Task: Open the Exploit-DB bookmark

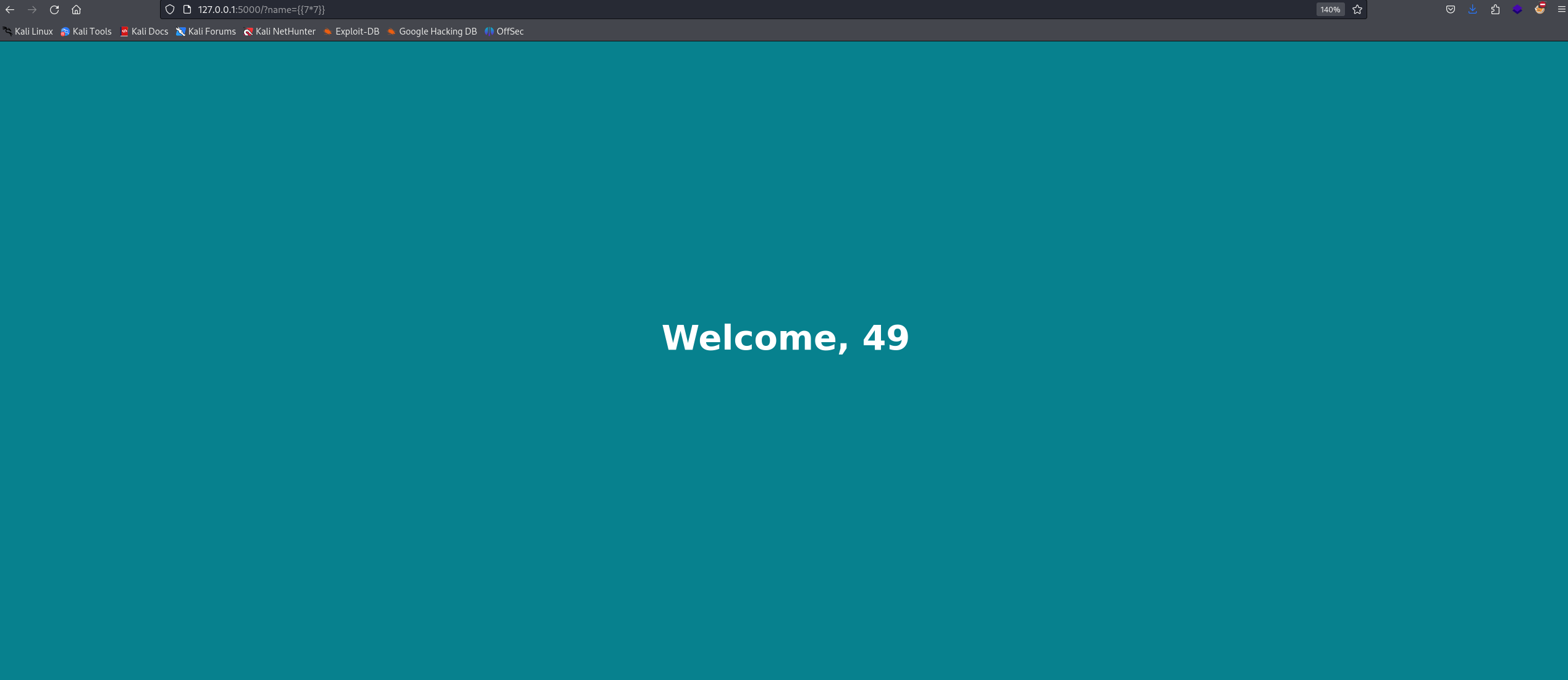Action: click(x=352, y=31)
